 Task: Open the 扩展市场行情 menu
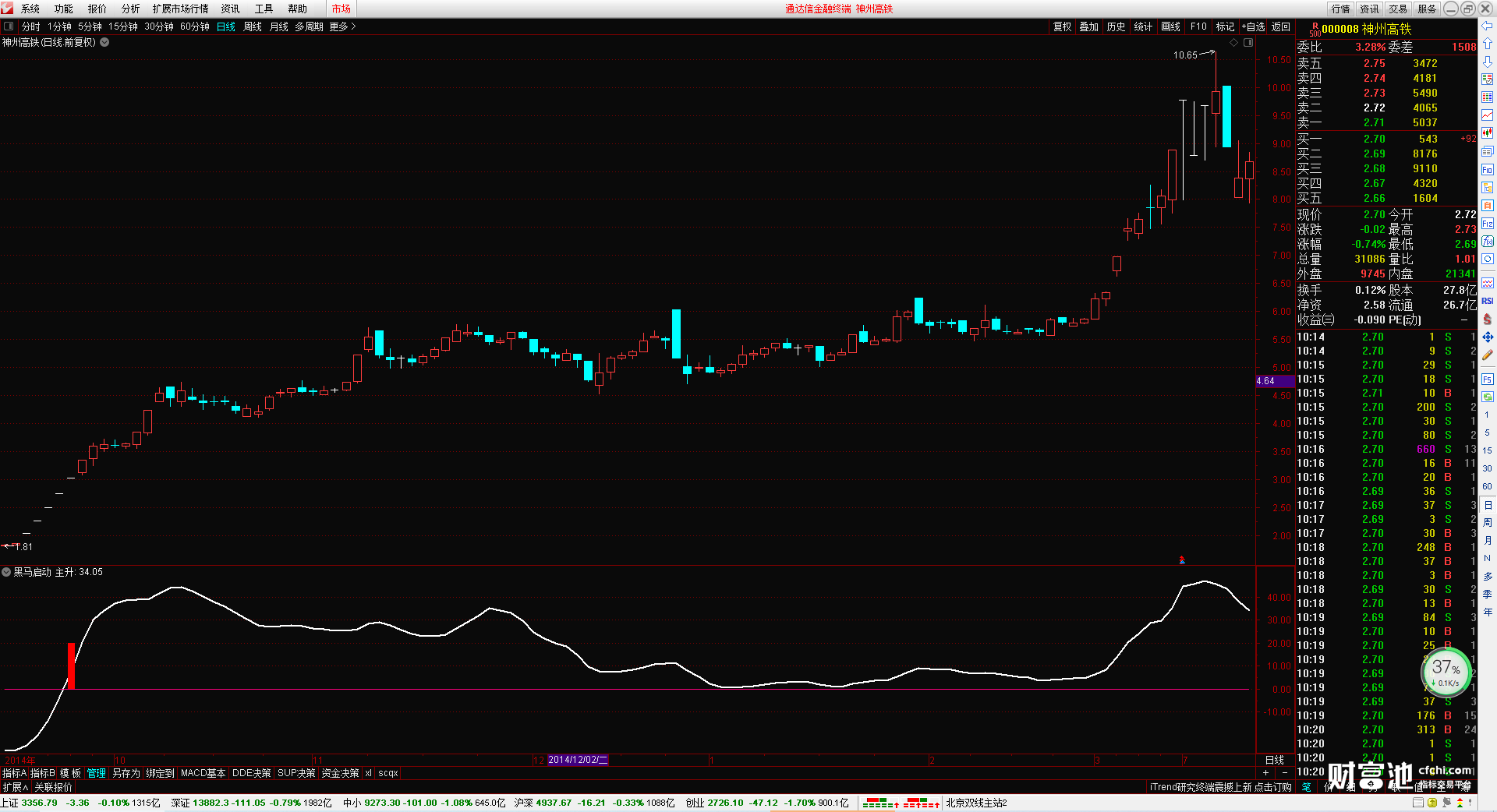[180, 9]
